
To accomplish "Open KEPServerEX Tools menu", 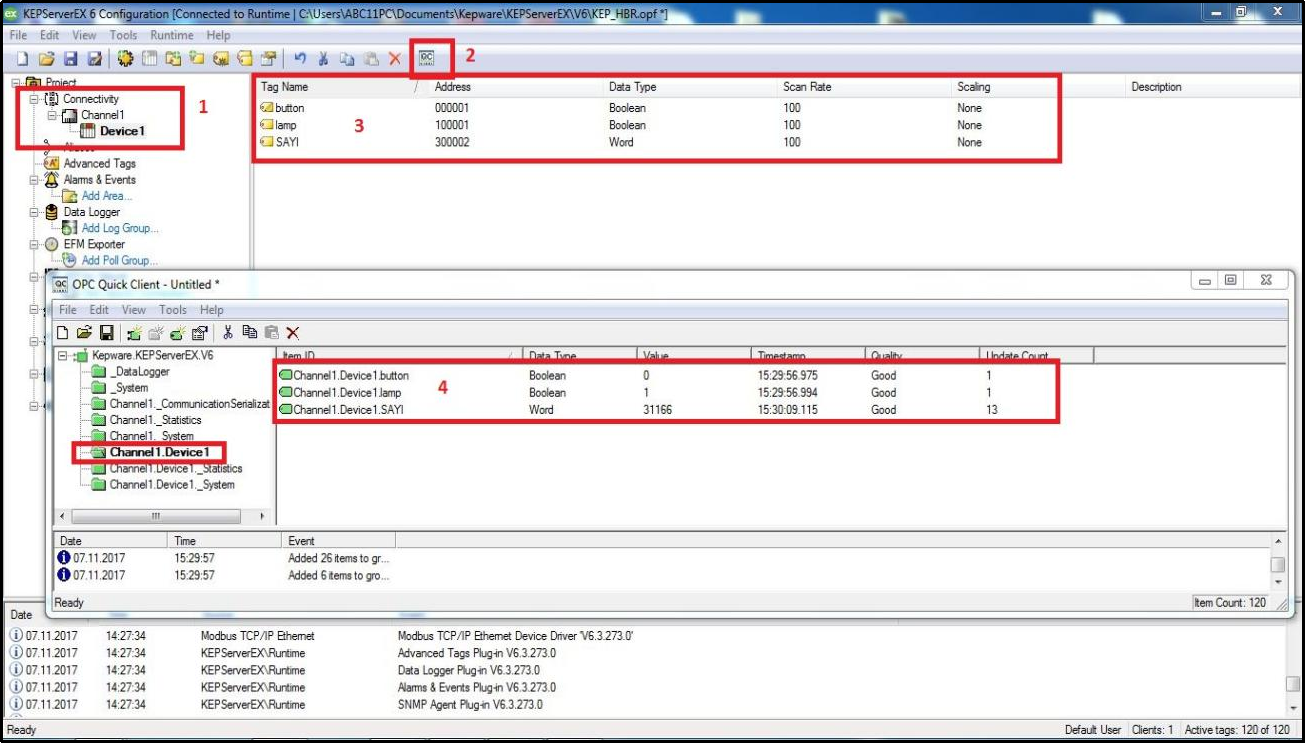I will pyautogui.click(x=123, y=35).
